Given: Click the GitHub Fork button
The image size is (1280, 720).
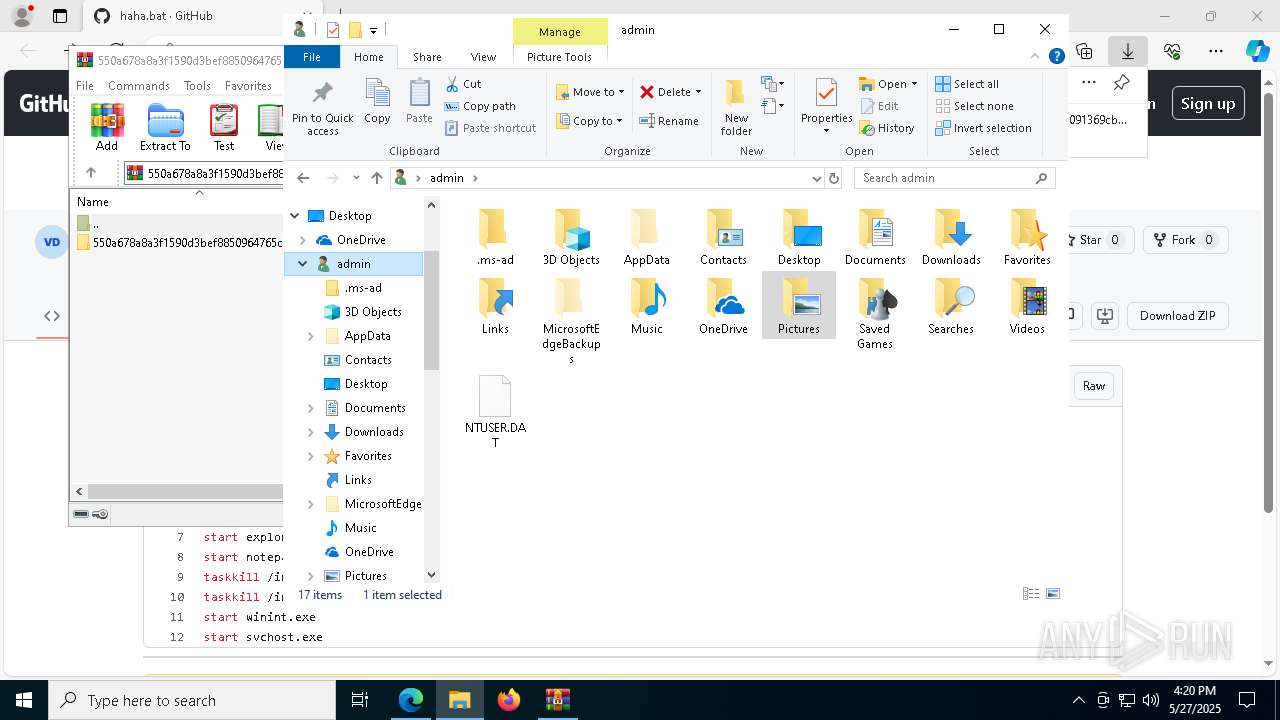Looking at the screenshot, I should (x=1185, y=240).
